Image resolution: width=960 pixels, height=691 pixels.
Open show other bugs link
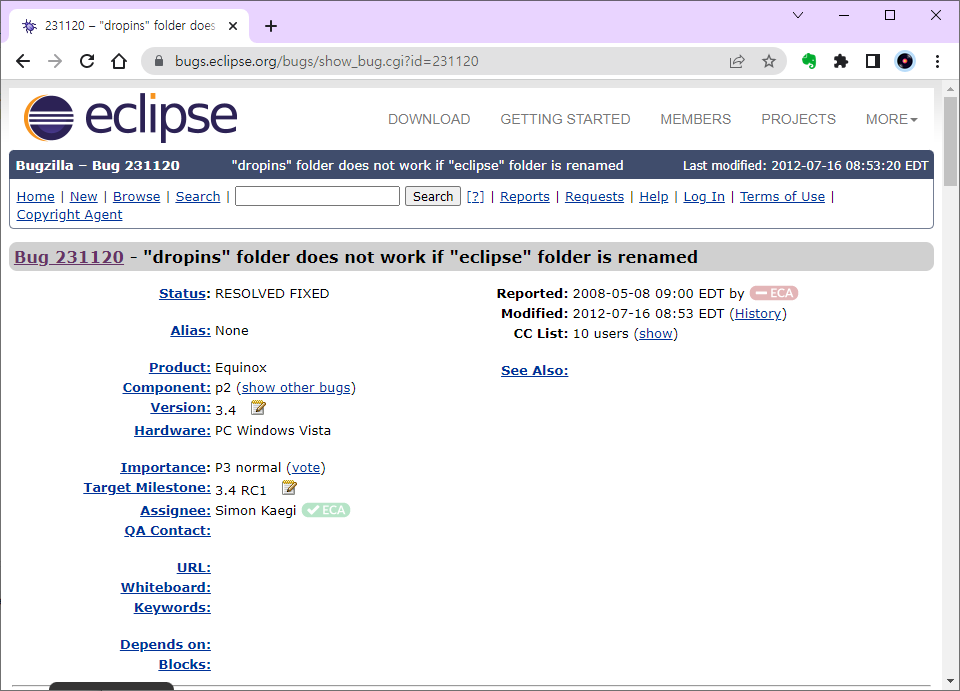[x=296, y=387]
